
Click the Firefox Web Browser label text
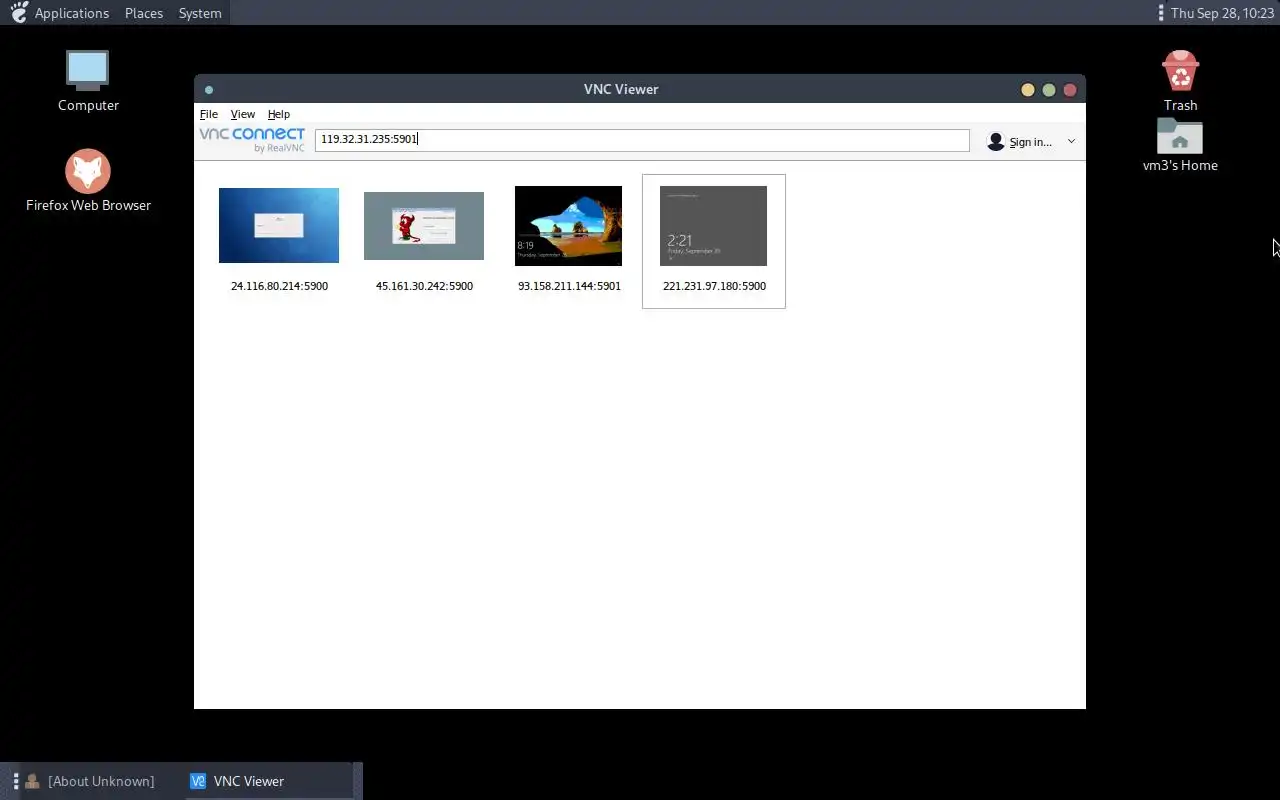click(88, 205)
